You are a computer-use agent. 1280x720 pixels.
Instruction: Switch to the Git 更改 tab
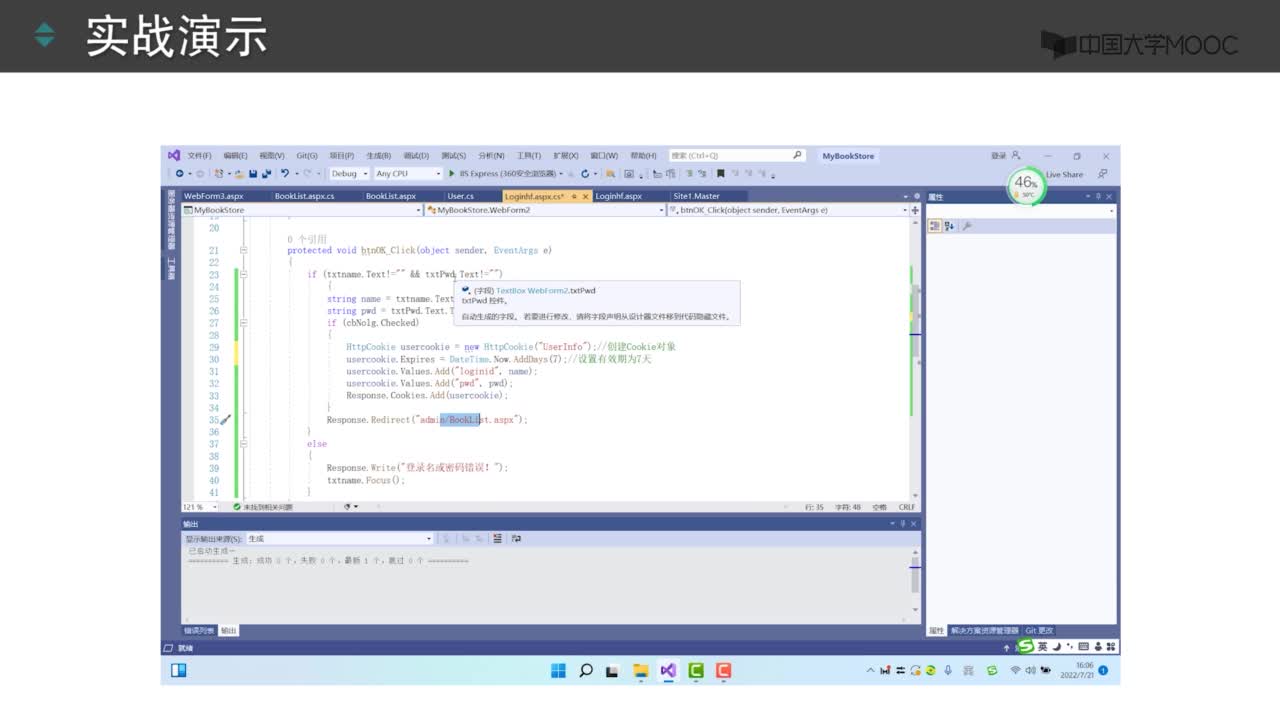point(1039,630)
